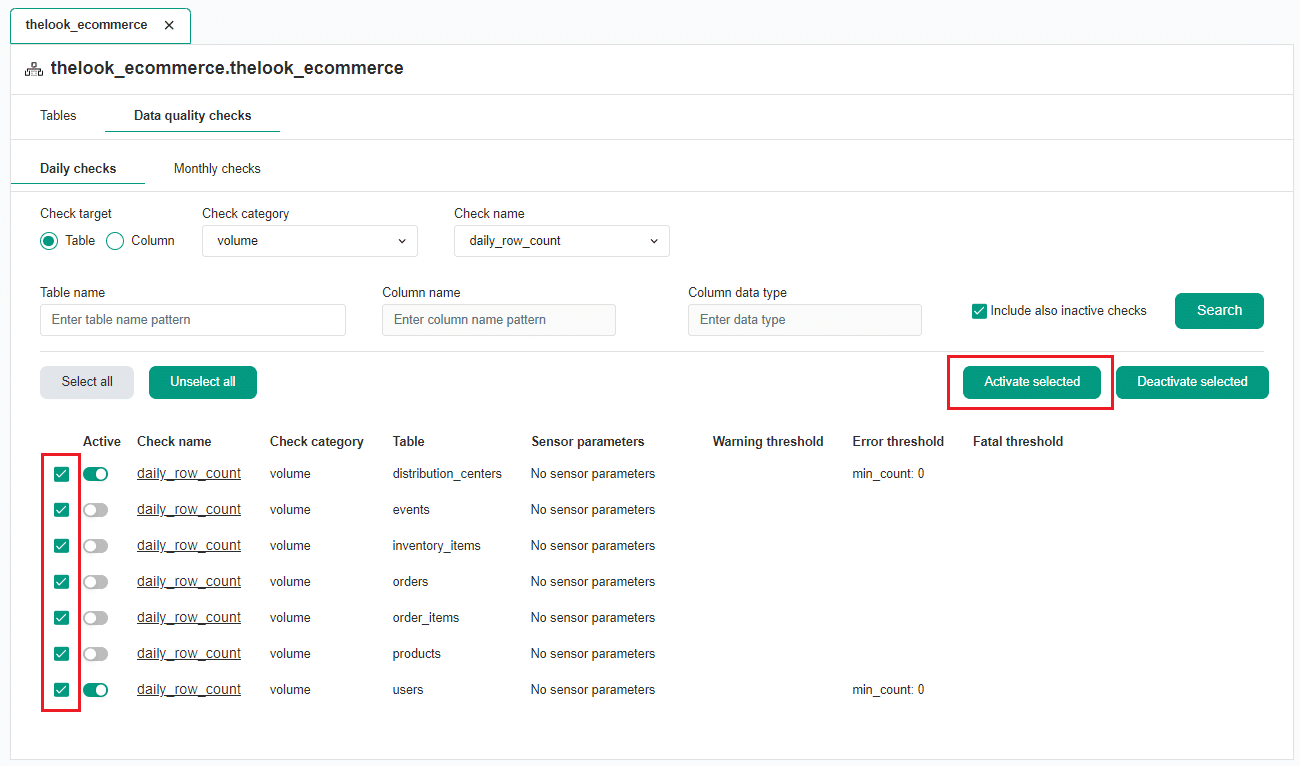Close the thelook_ecommerce tab with the X icon

pyautogui.click(x=169, y=25)
